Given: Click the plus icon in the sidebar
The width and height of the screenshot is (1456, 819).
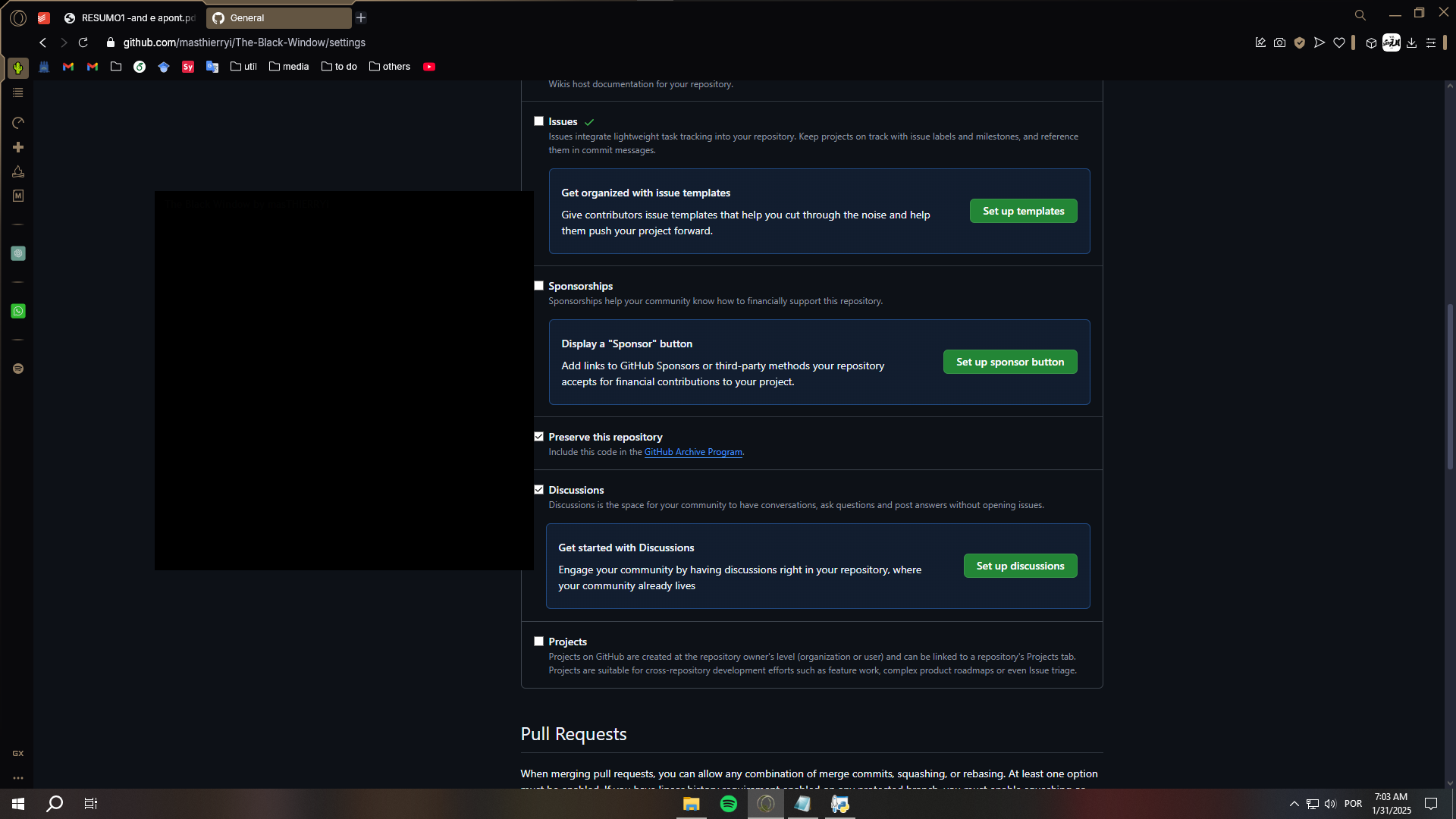Looking at the screenshot, I should 18,147.
